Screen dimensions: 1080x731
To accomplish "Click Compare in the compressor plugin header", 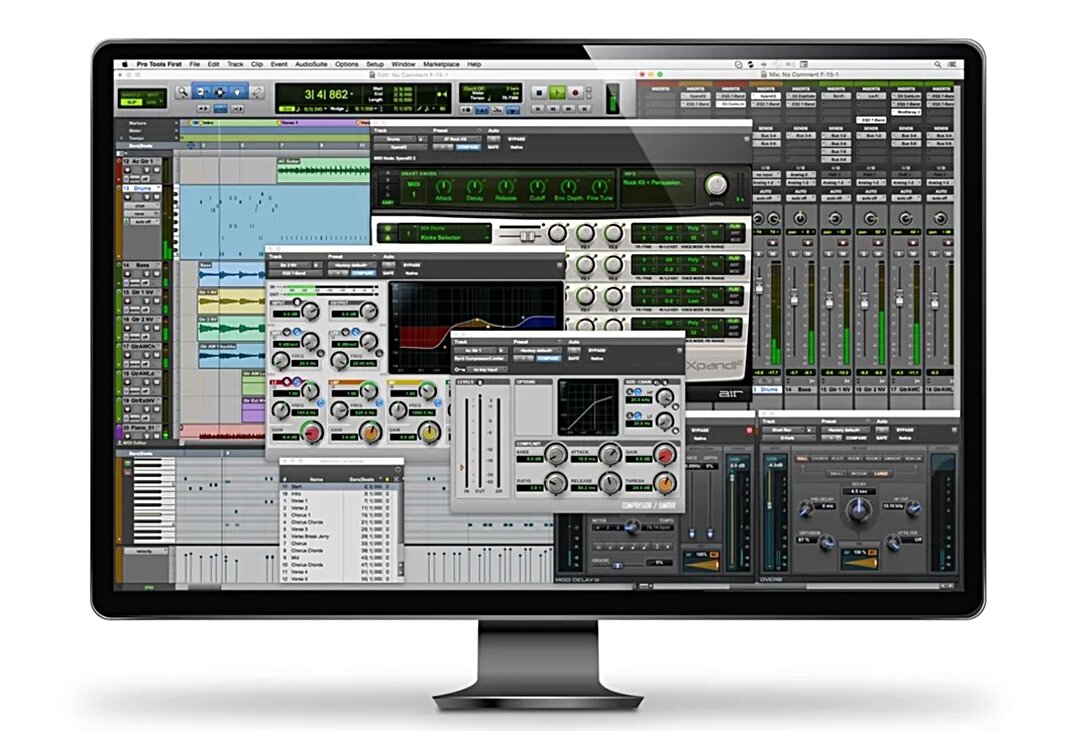I will [x=548, y=359].
